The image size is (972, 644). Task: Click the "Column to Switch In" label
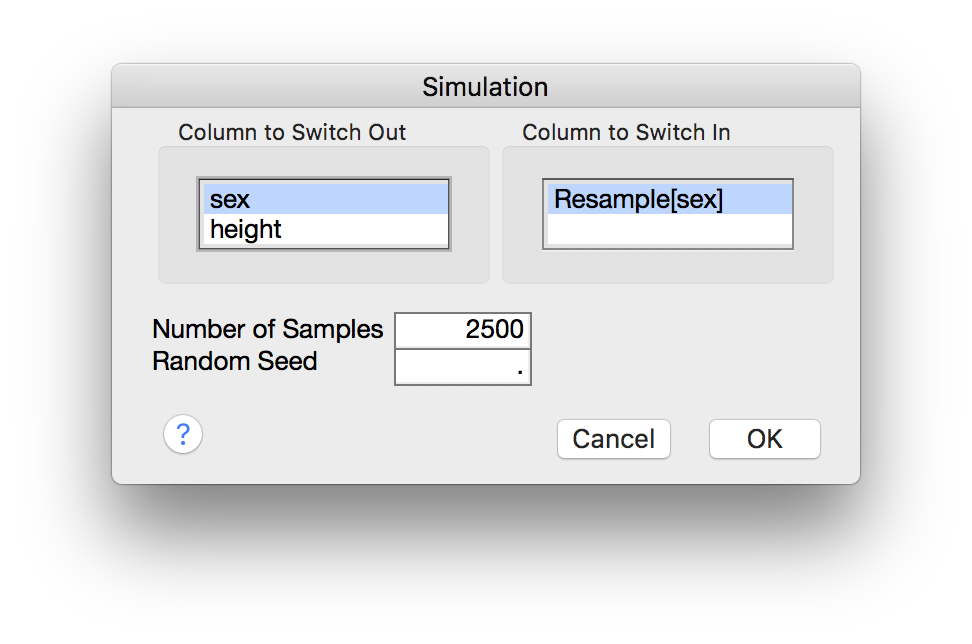coord(626,132)
